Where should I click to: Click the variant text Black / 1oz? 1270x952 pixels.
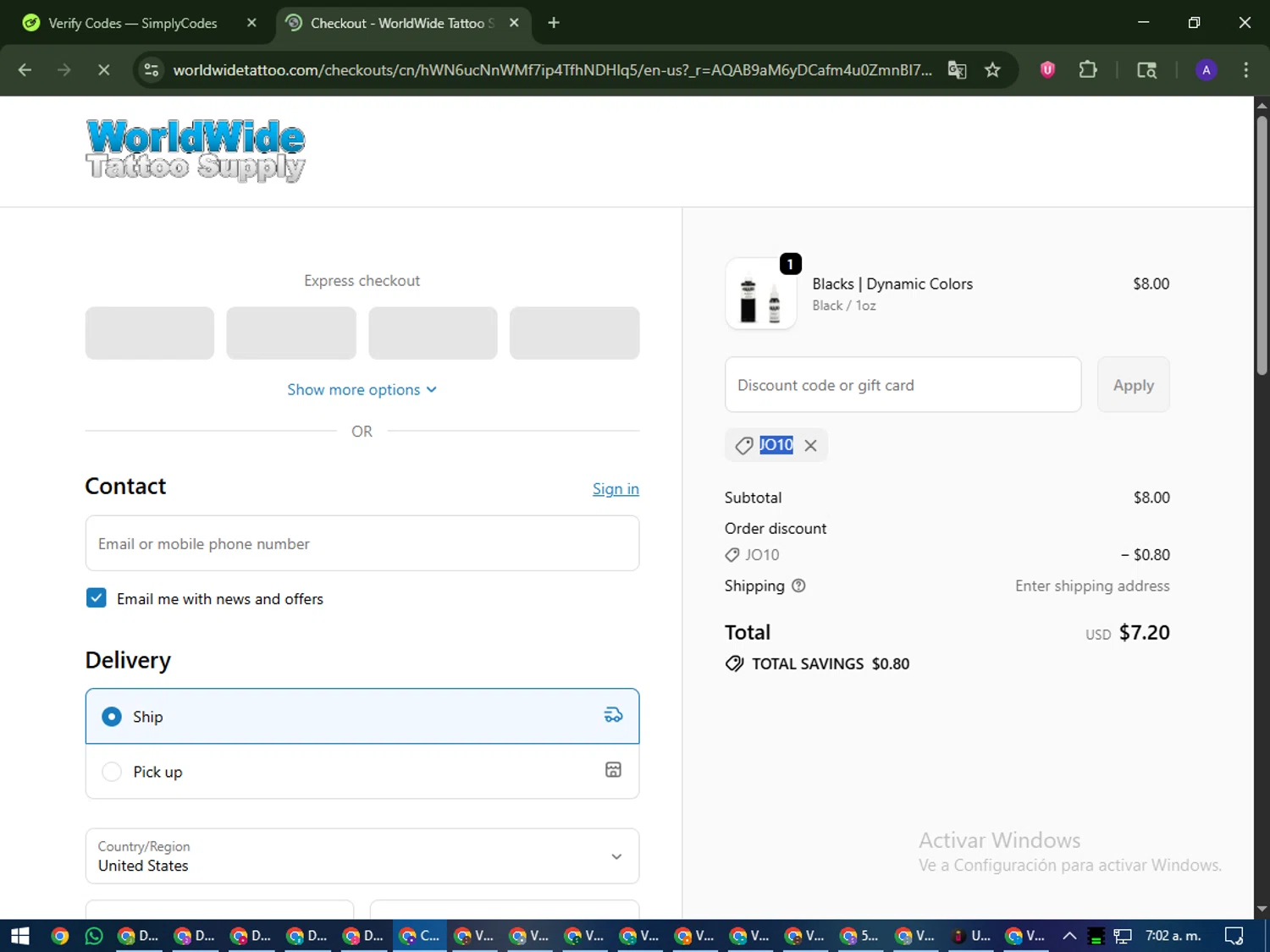844,305
